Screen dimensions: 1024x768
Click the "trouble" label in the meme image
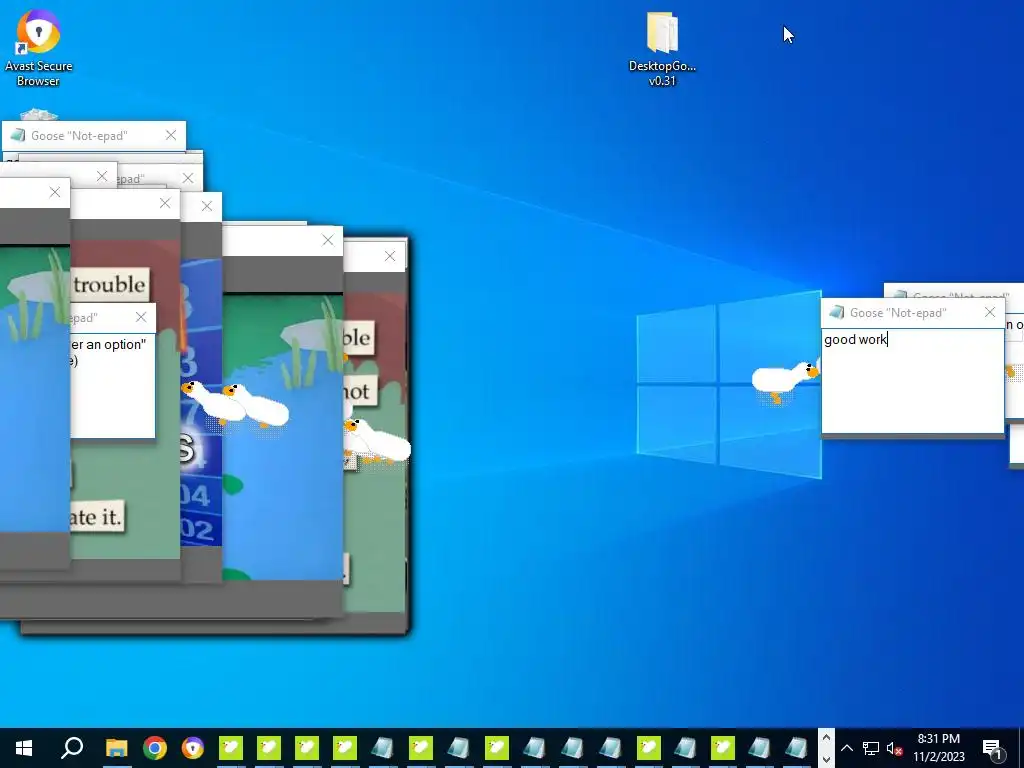(x=110, y=285)
